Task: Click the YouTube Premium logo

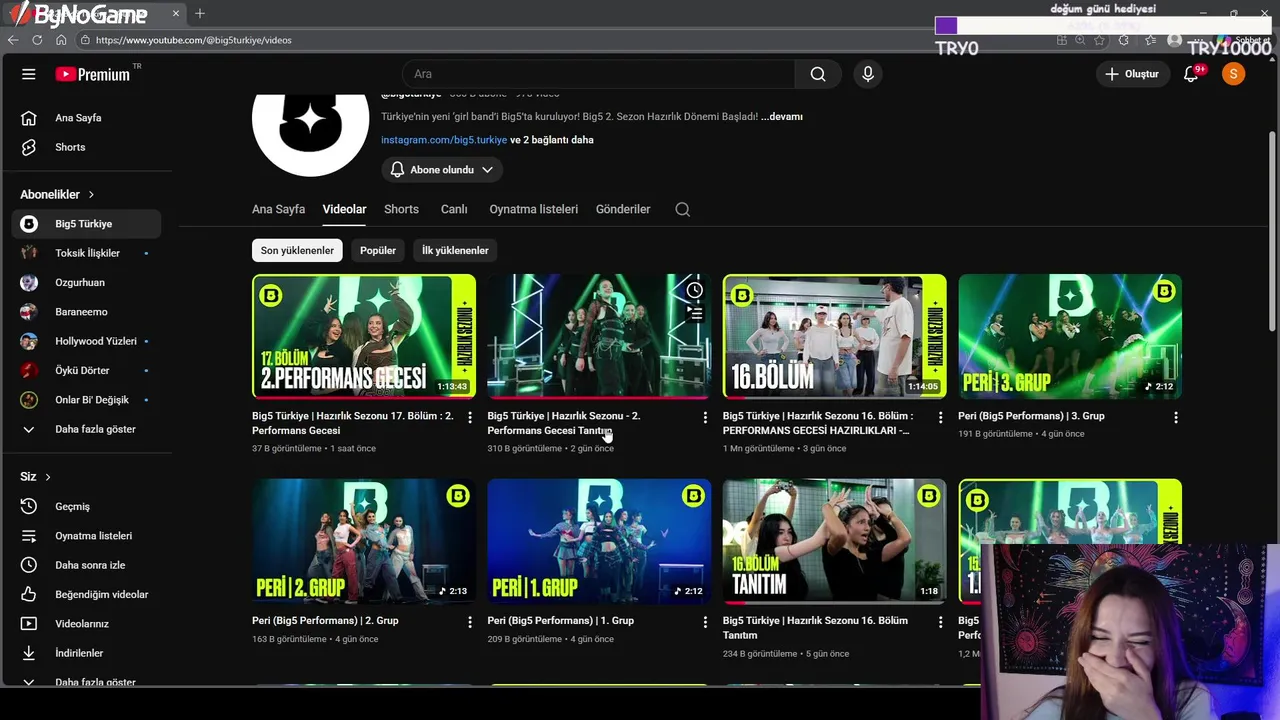Action: click(x=93, y=74)
